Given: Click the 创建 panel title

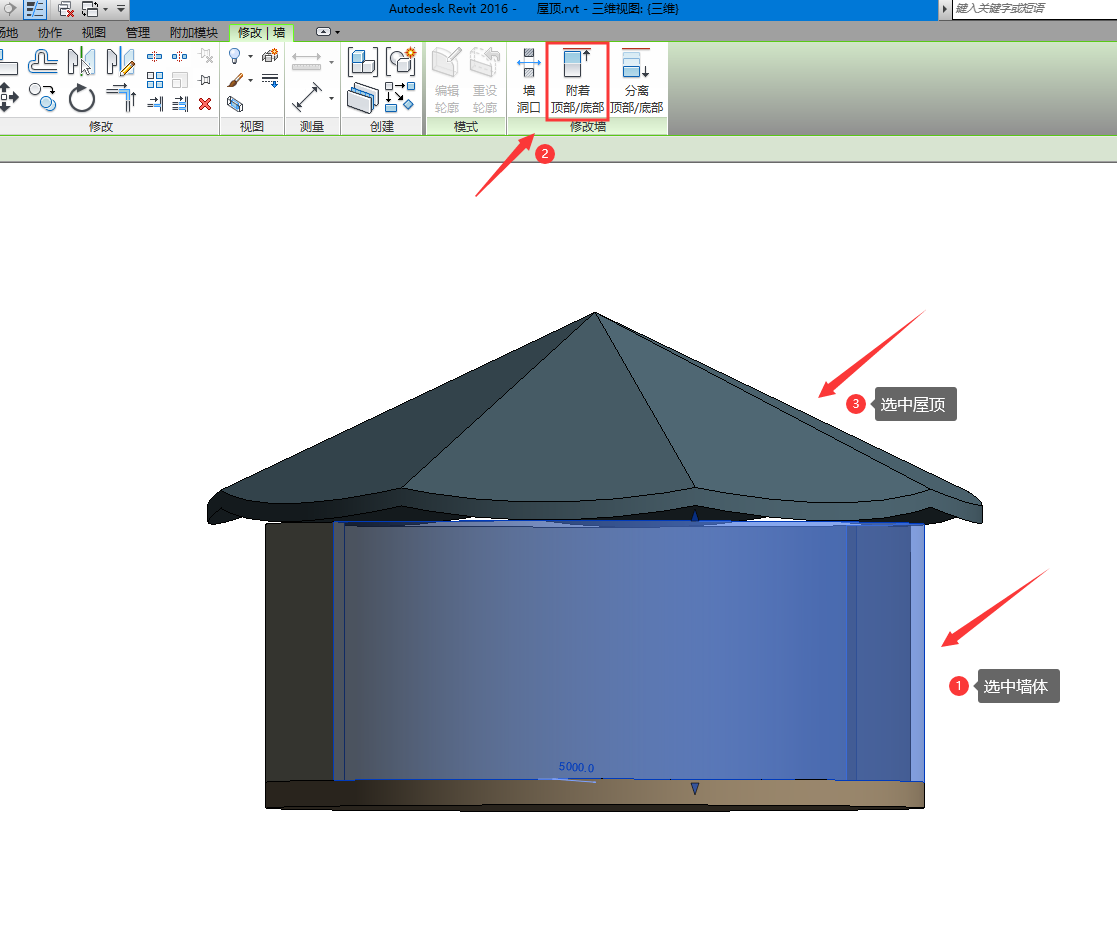Looking at the screenshot, I should [382, 127].
